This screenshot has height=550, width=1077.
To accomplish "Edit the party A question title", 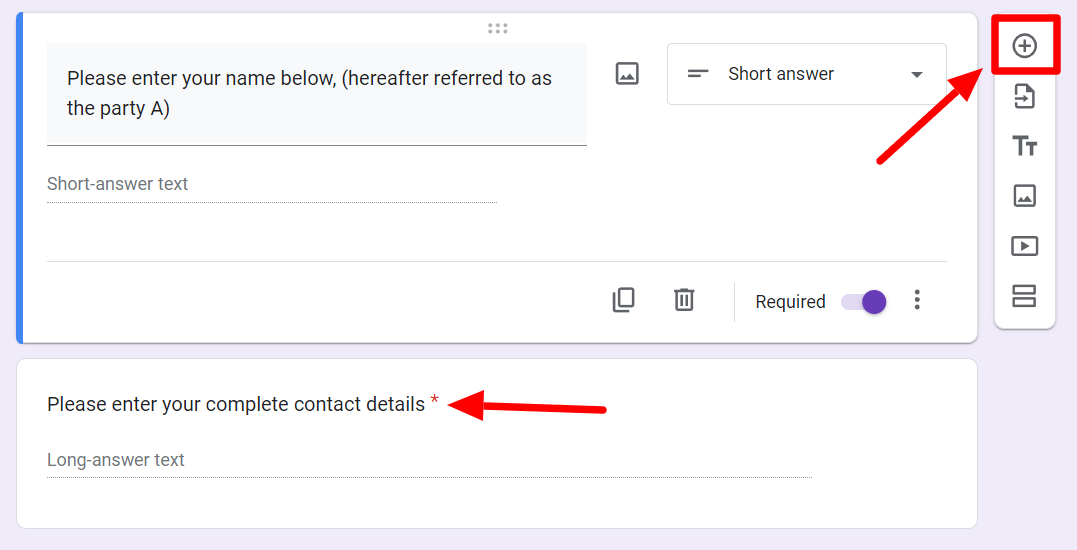I will [x=317, y=94].
